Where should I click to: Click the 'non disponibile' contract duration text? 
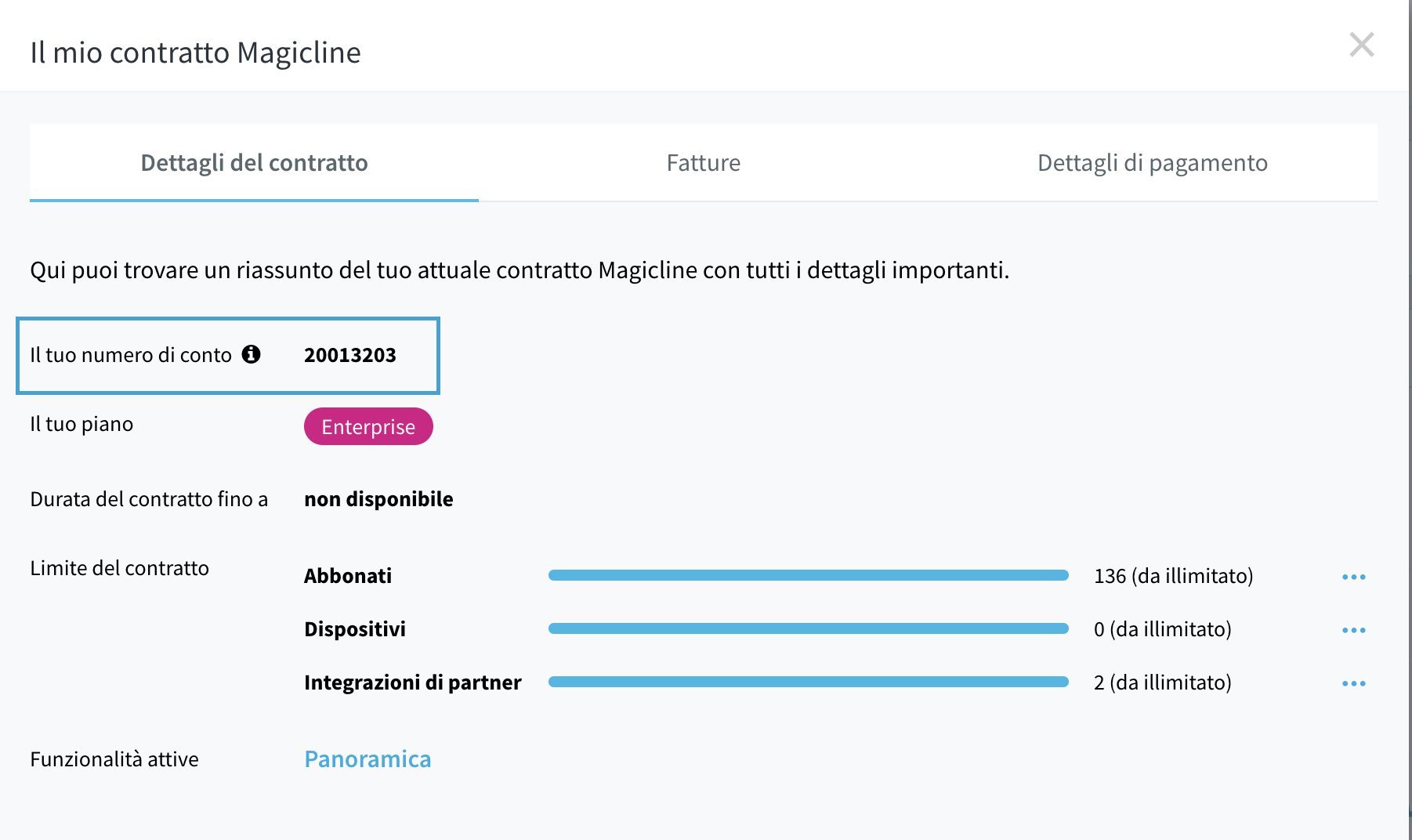tap(378, 499)
